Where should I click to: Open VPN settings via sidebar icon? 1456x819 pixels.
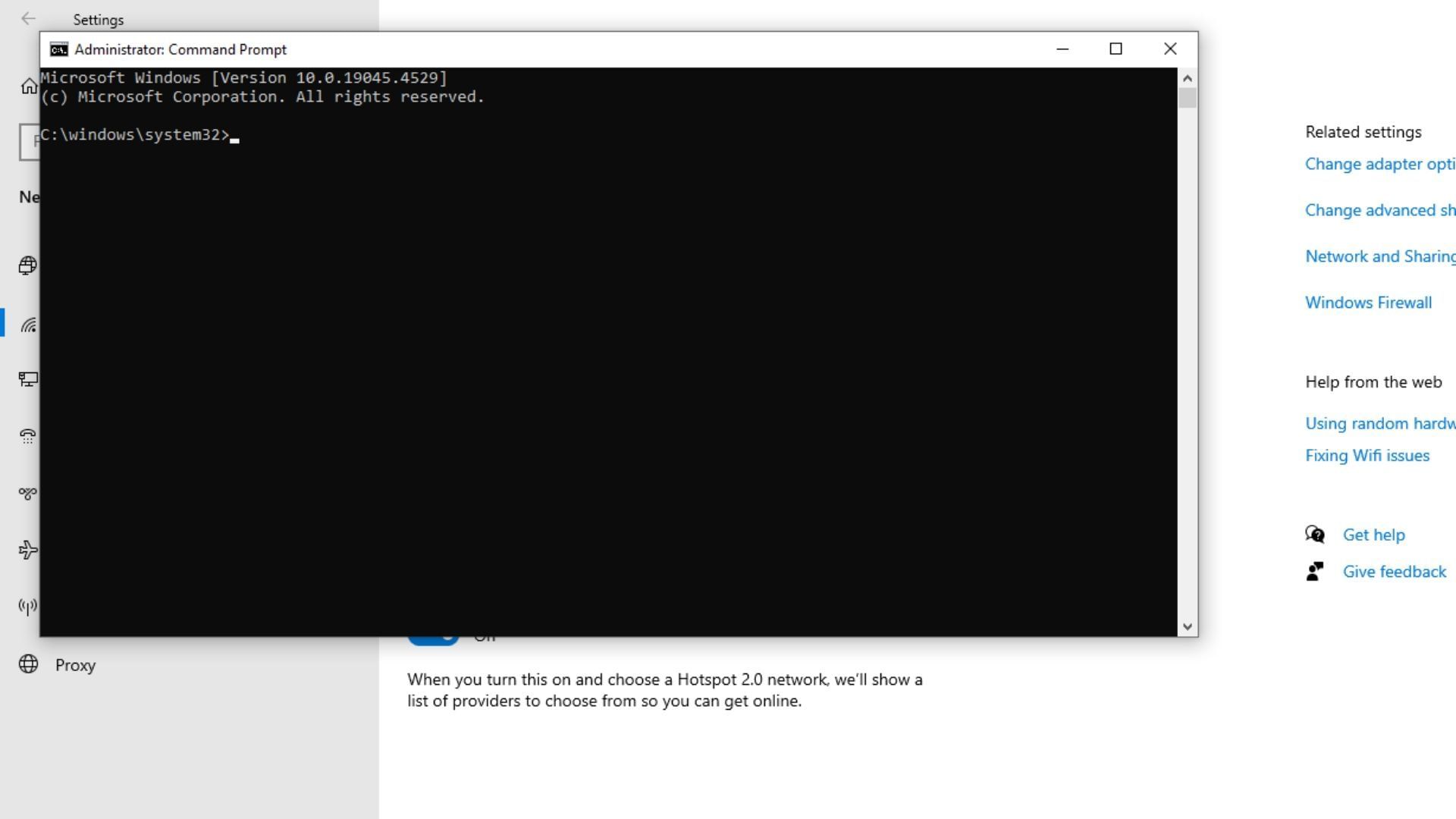(x=28, y=494)
